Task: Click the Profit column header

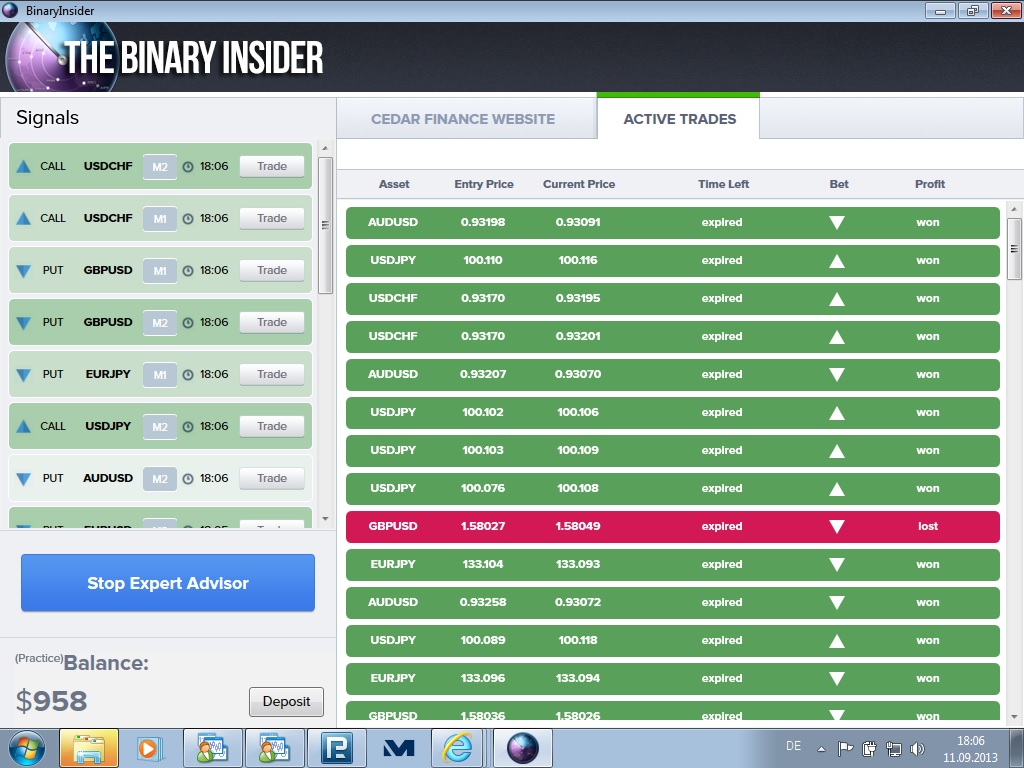Action: (930, 184)
